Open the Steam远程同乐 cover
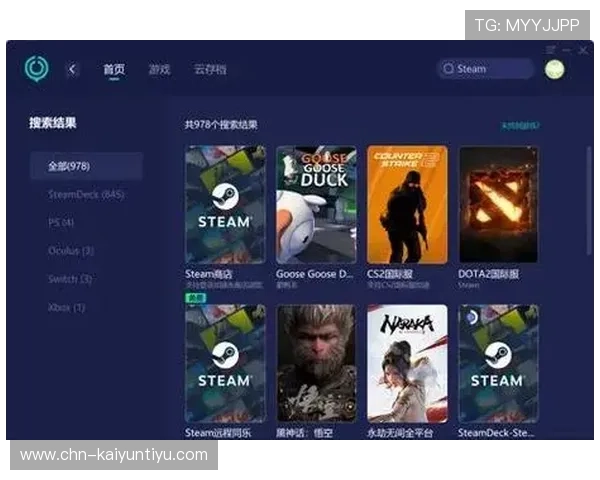 (225, 364)
